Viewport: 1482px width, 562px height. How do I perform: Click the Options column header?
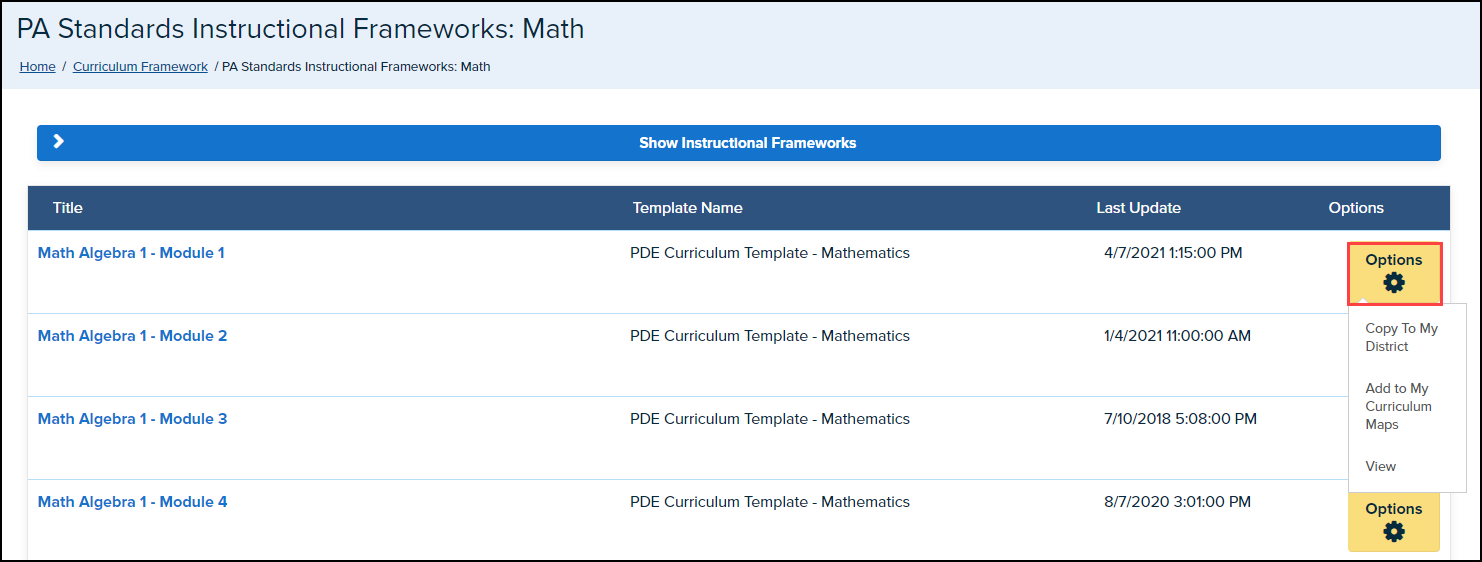click(x=1356, y=208)
